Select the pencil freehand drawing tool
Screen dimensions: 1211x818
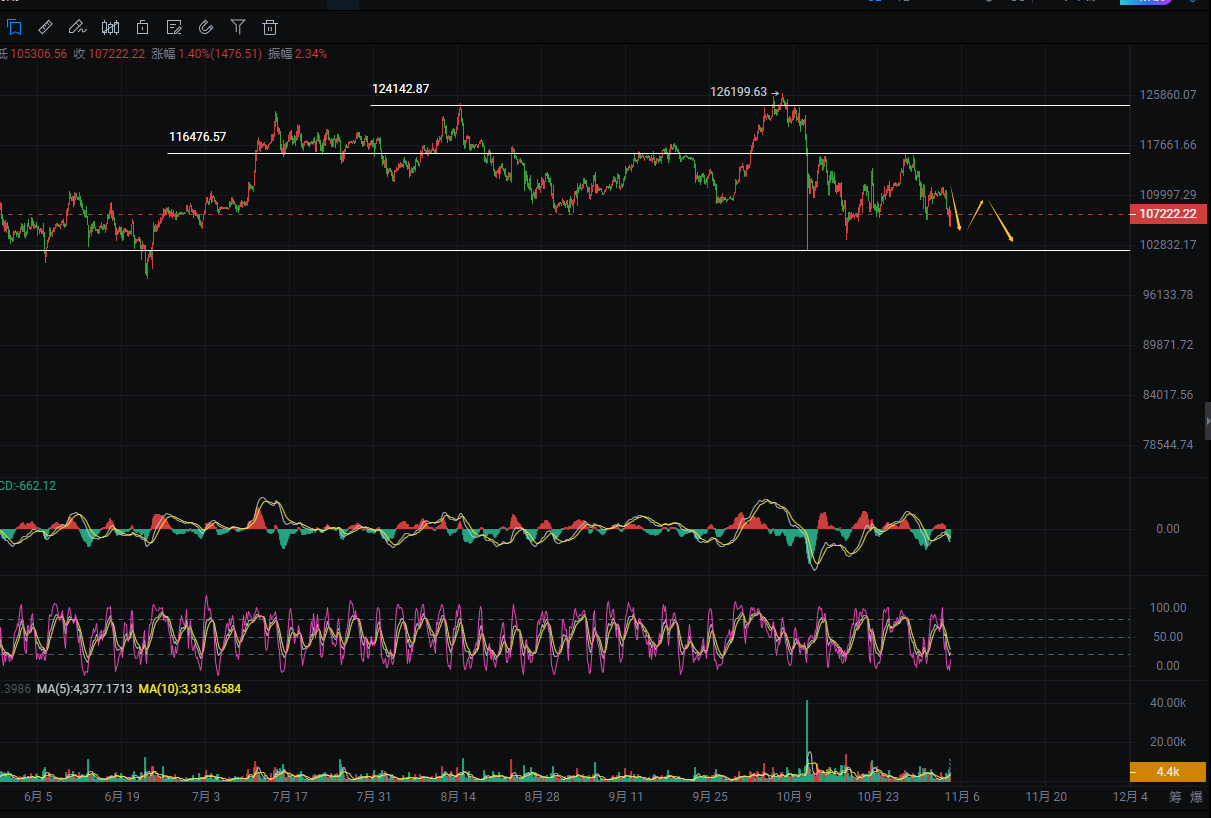(78, 27)
